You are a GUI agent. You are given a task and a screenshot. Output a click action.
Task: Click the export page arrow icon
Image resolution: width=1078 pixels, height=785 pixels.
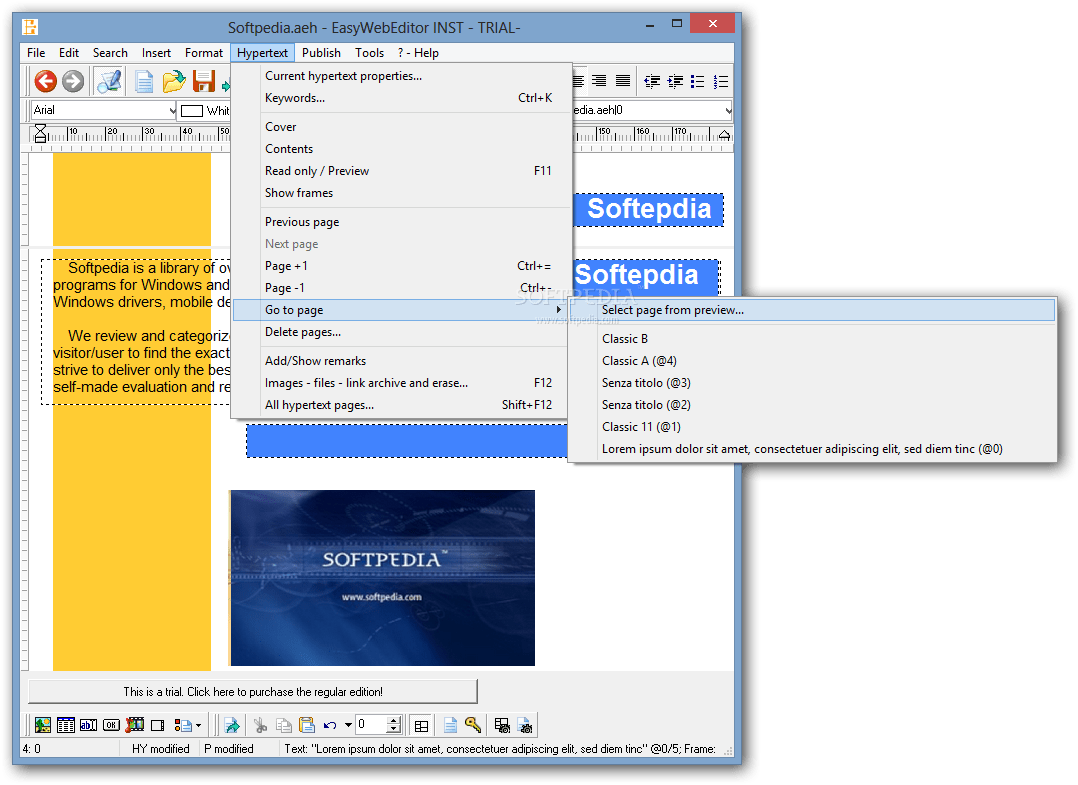coord(232,725)
